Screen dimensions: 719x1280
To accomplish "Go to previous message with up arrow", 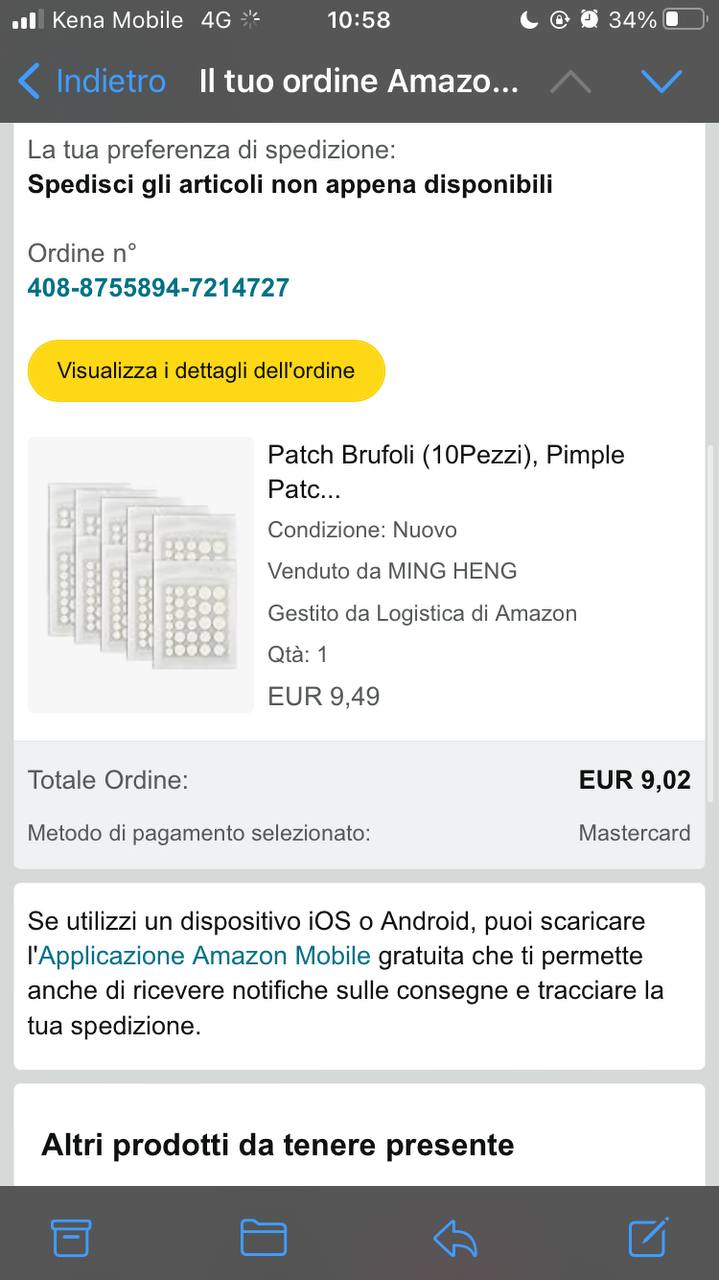I will [x=570, y=82].
